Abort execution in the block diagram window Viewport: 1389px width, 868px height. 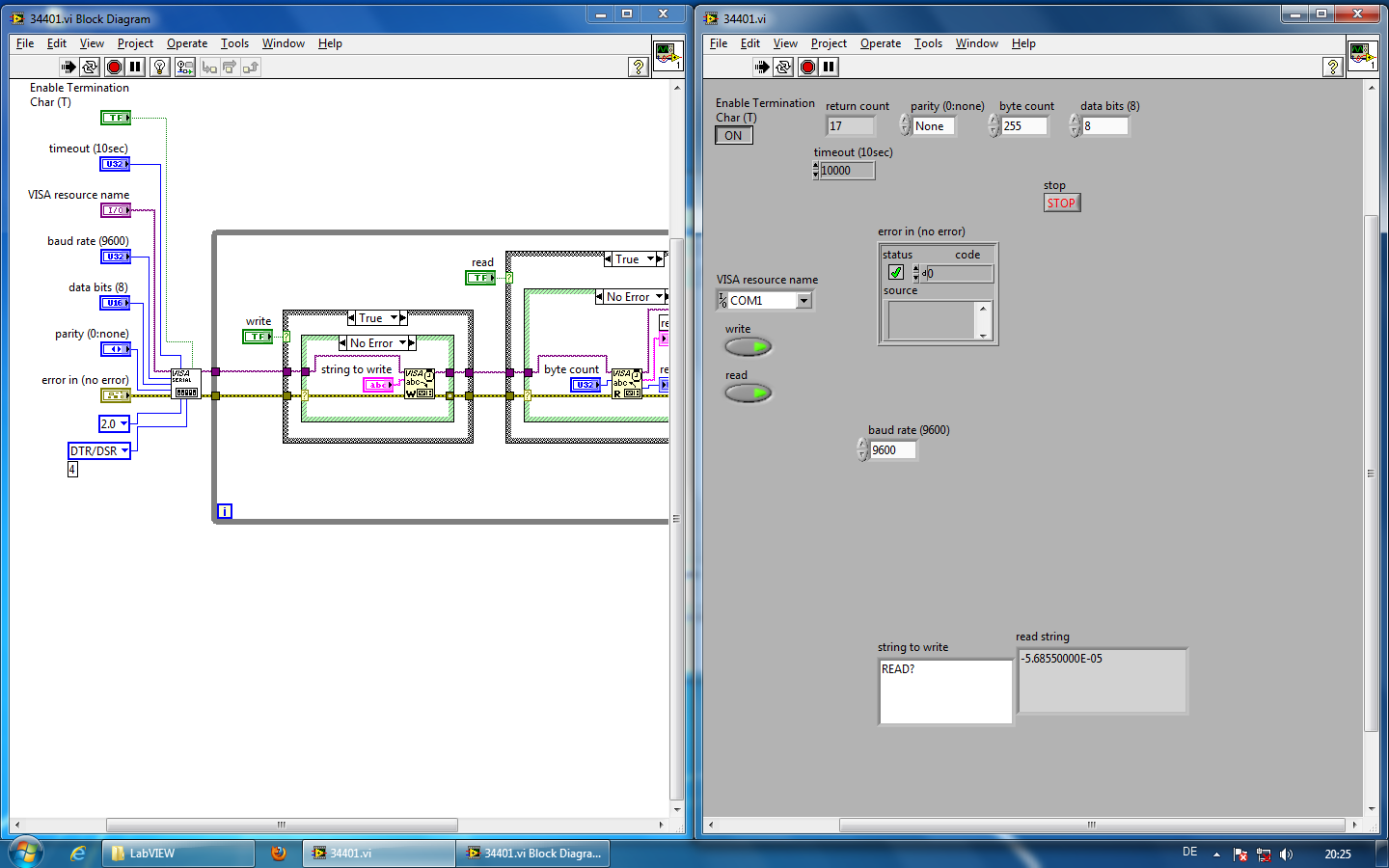click(x=114, y=67)
